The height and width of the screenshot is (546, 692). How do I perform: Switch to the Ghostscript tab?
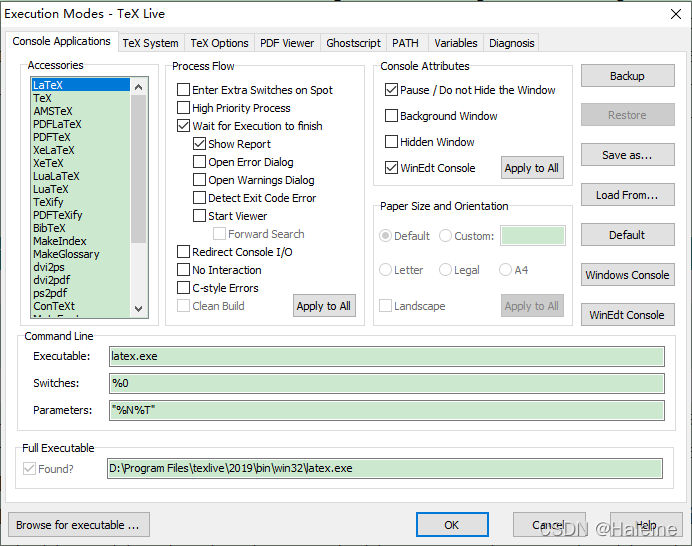[353, 43]
